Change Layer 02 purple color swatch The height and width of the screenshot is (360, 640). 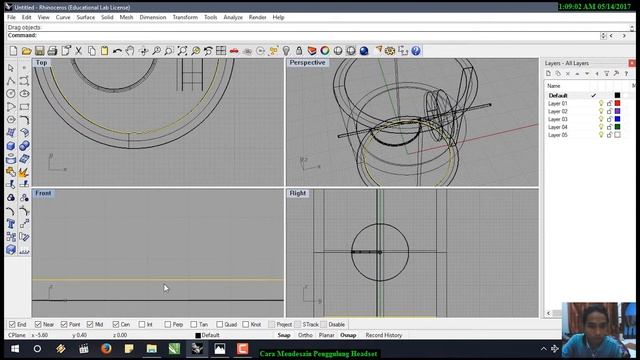(x=618, y=111)
